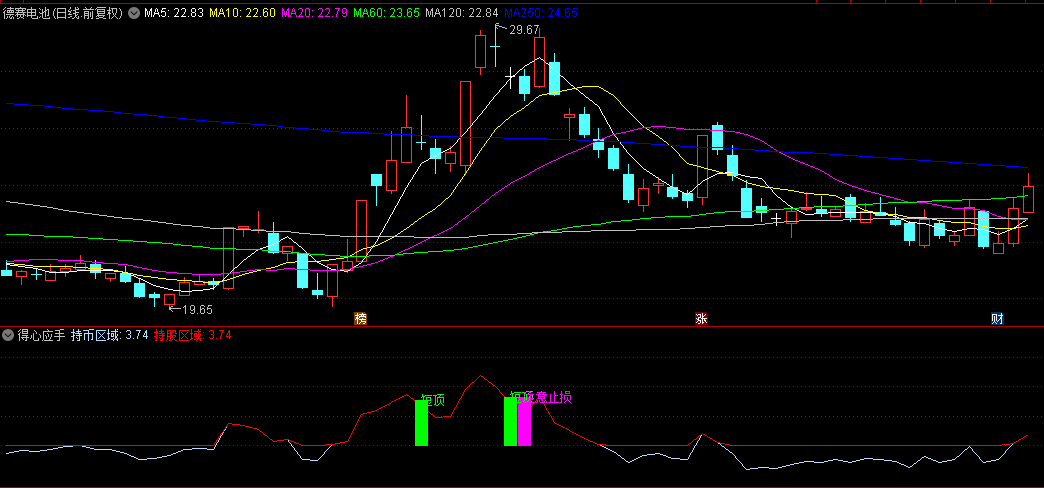Screen dimensions: 1044x488
Task: Click the magenta MA20: 22.79 label
Action: pyautogui.click(x=315, y=13)
